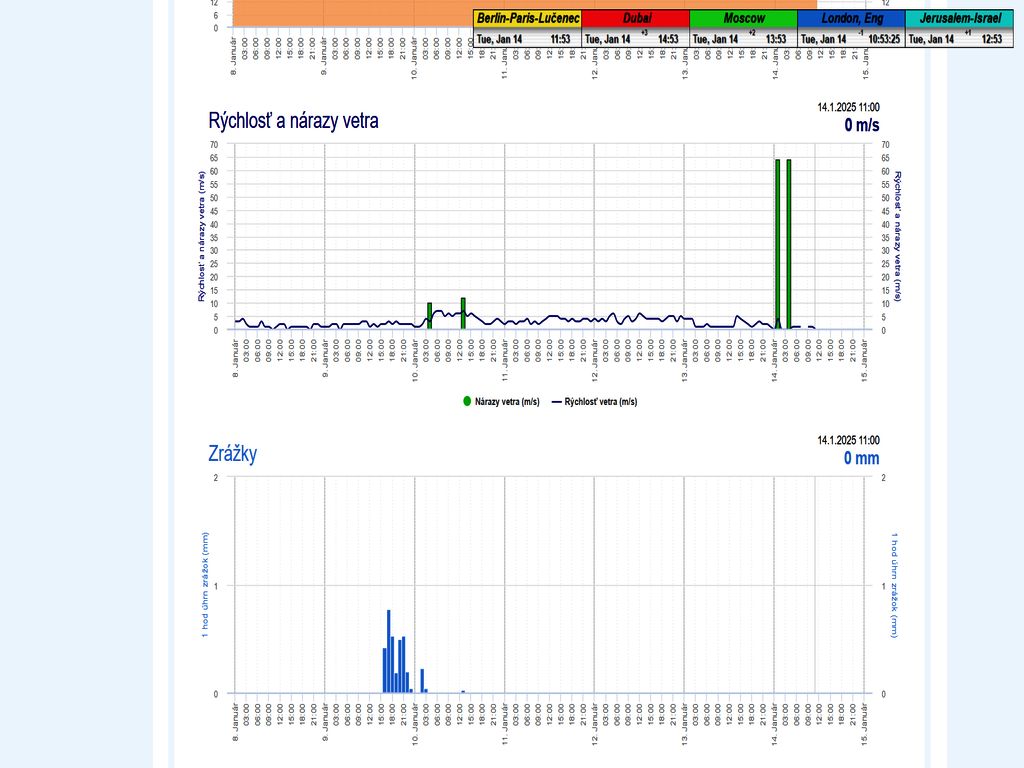Open the blue London, Eng clock header

coord(852,18)
